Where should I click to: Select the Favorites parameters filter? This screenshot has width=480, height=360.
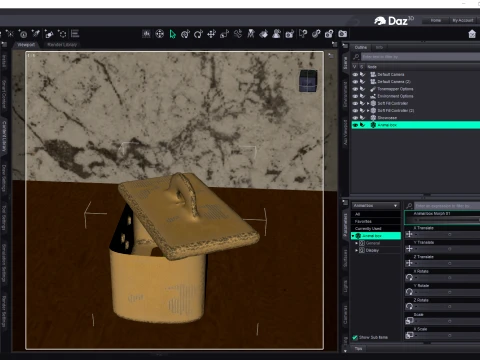click(x=376, y=222)
